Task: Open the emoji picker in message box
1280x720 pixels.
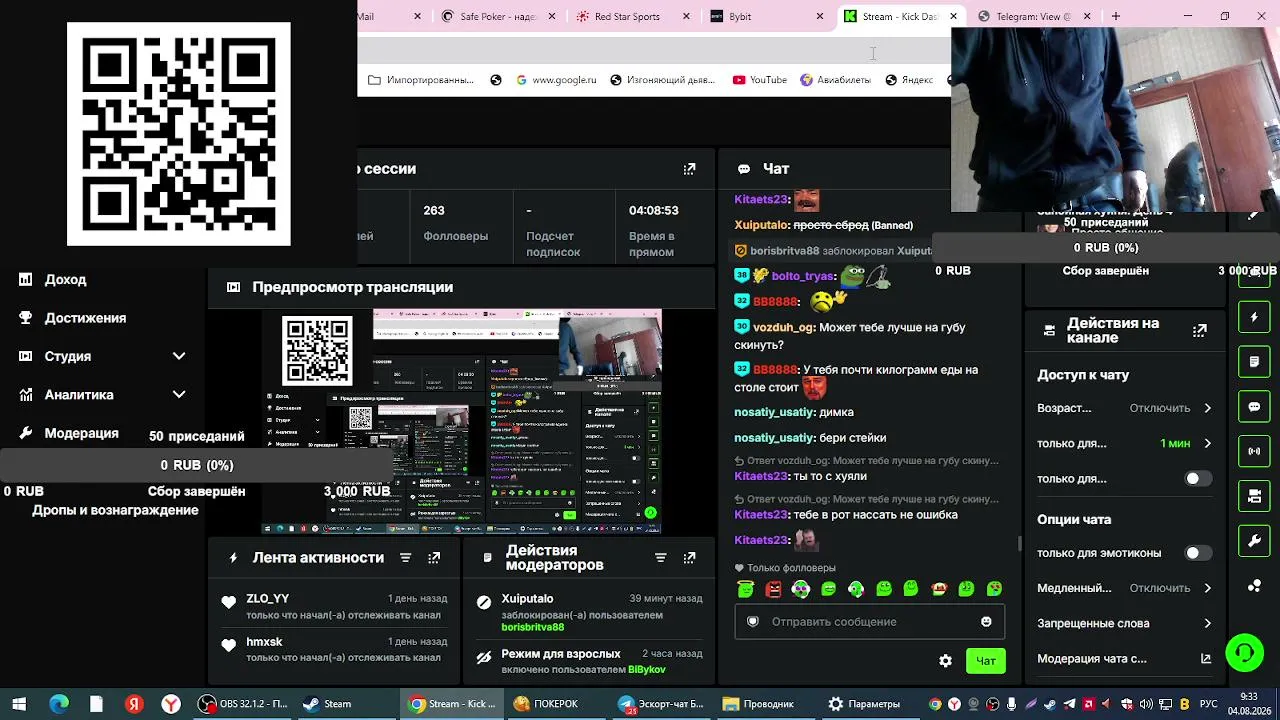Action: [x=986, y=622]
